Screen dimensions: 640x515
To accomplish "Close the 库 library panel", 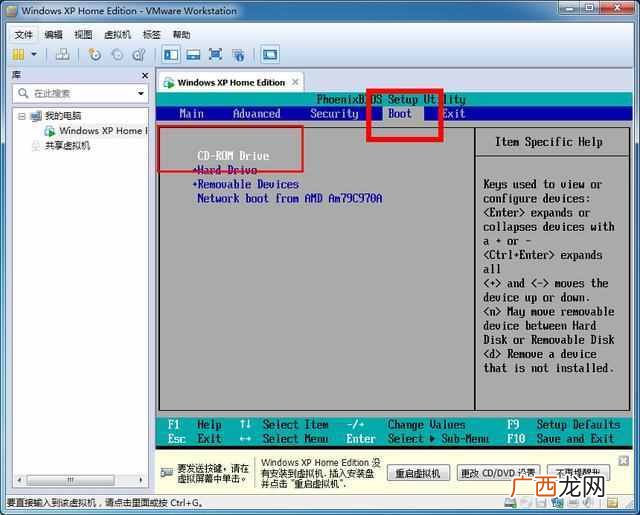I will tap(145, 75).
